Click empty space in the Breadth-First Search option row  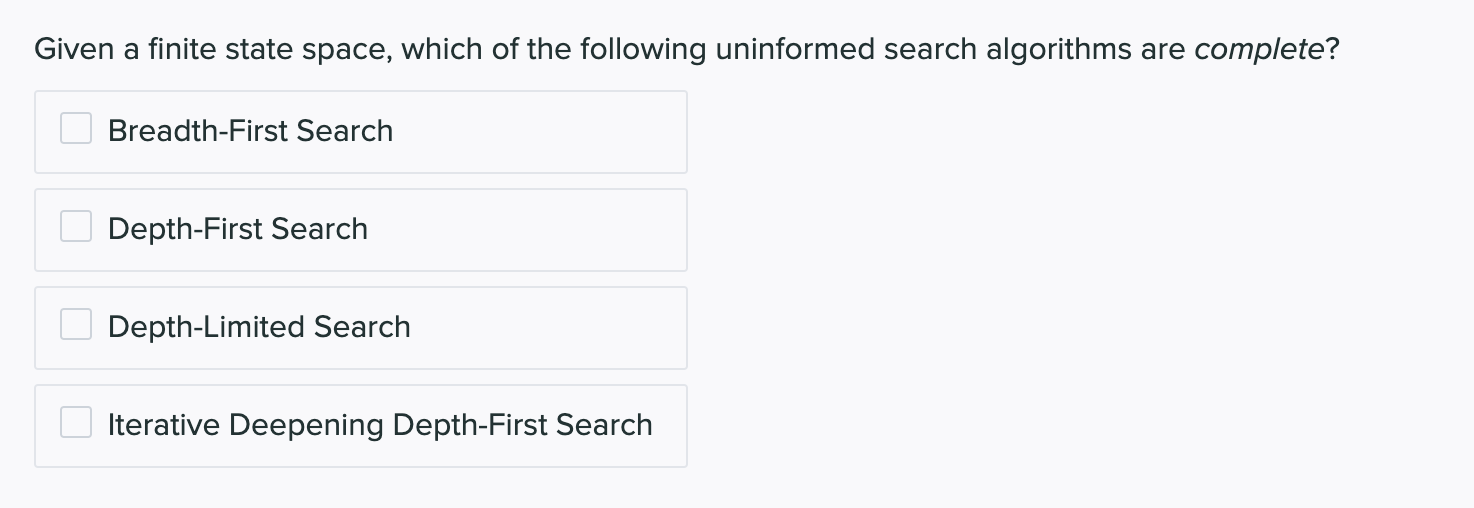(x=540, y=131)
